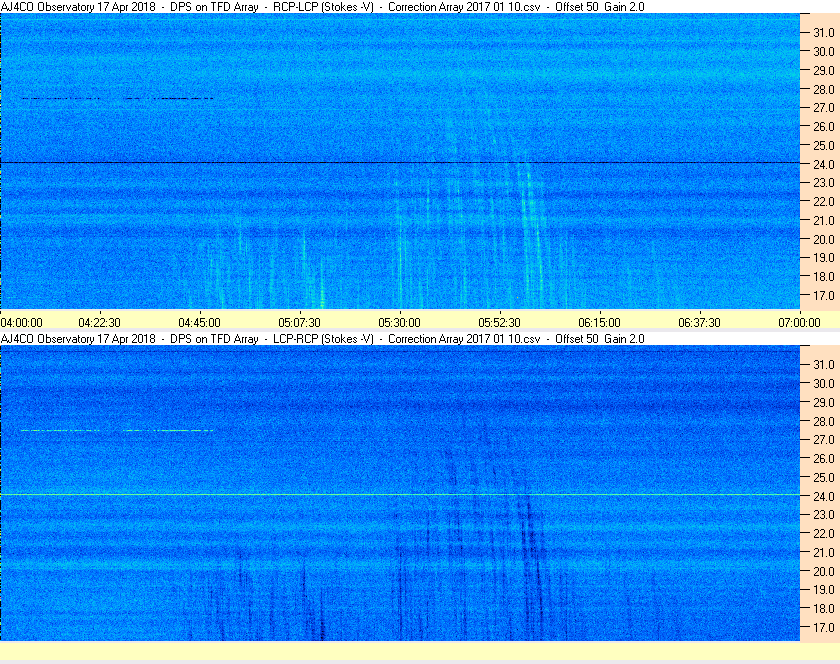
Task: Select 28.0 frequency label on RCP-LCP chart
Action: point(824,89)
